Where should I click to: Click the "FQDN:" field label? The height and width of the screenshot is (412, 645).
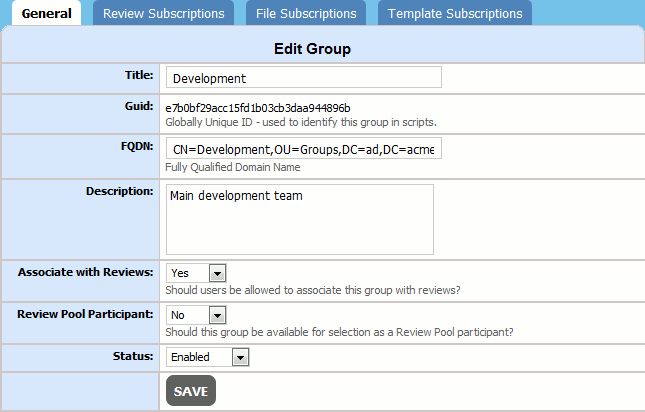135,146
